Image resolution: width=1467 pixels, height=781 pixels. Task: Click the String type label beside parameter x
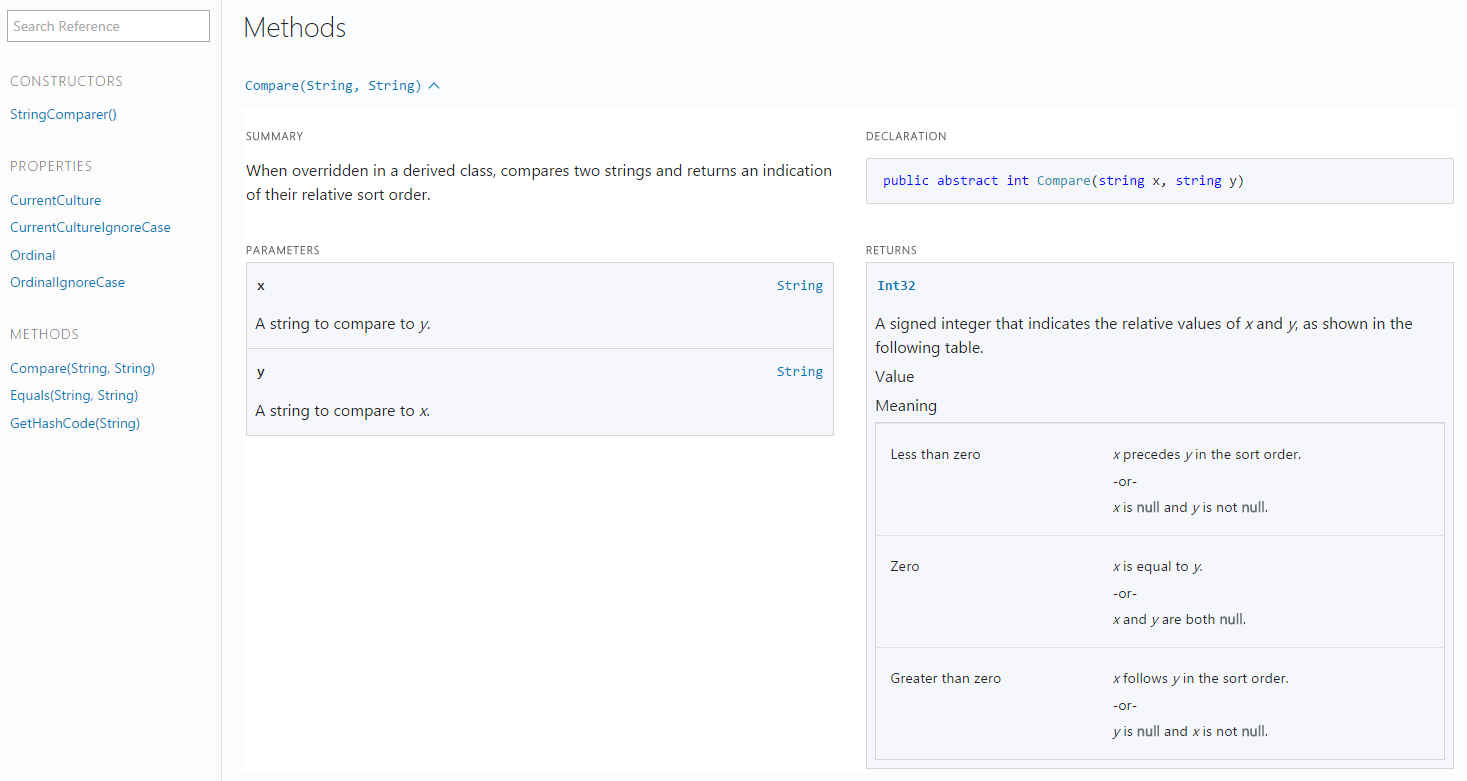pyautogui.click(x=799, y=285)
